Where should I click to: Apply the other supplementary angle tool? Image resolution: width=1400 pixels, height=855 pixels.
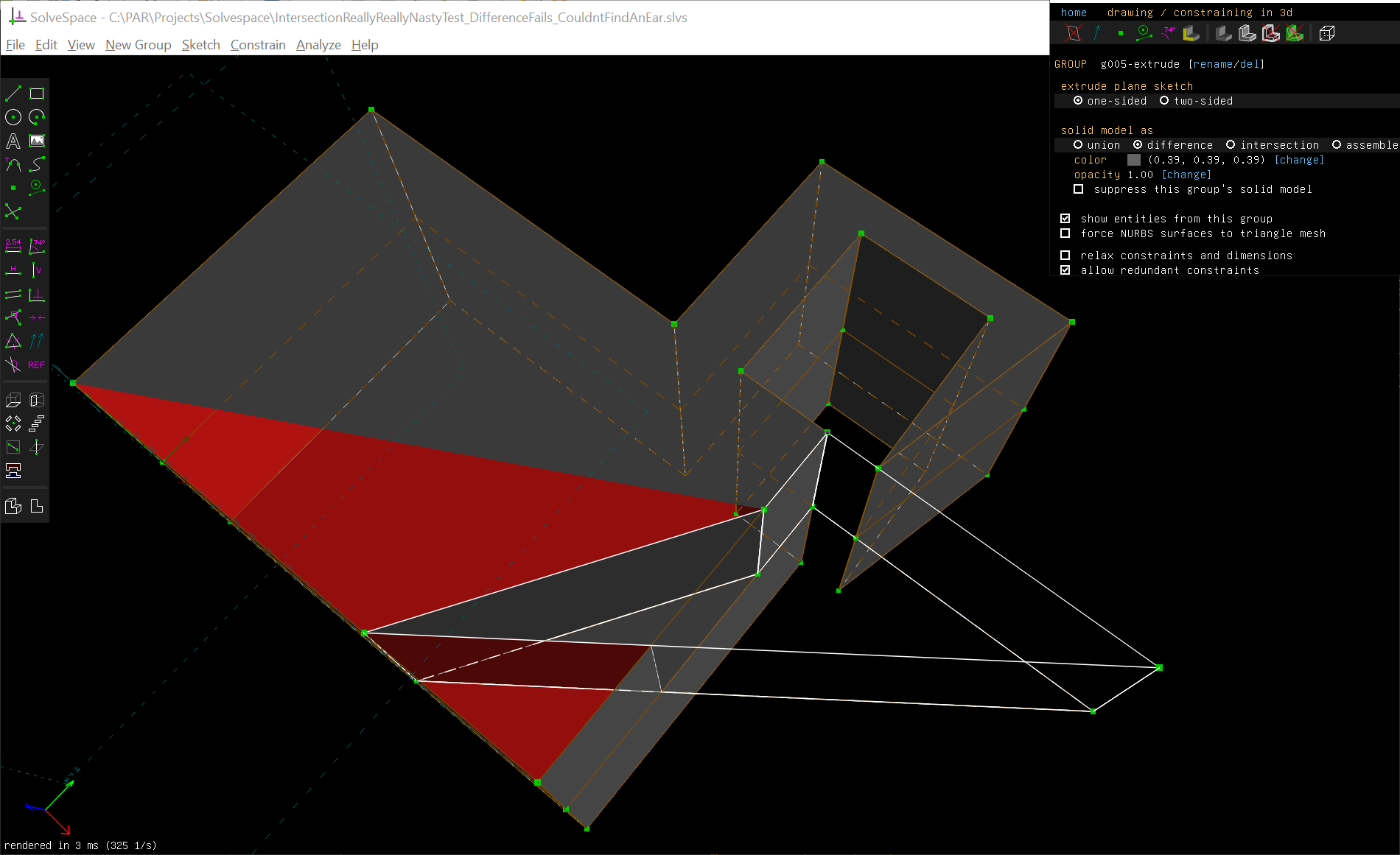[13, 365]
